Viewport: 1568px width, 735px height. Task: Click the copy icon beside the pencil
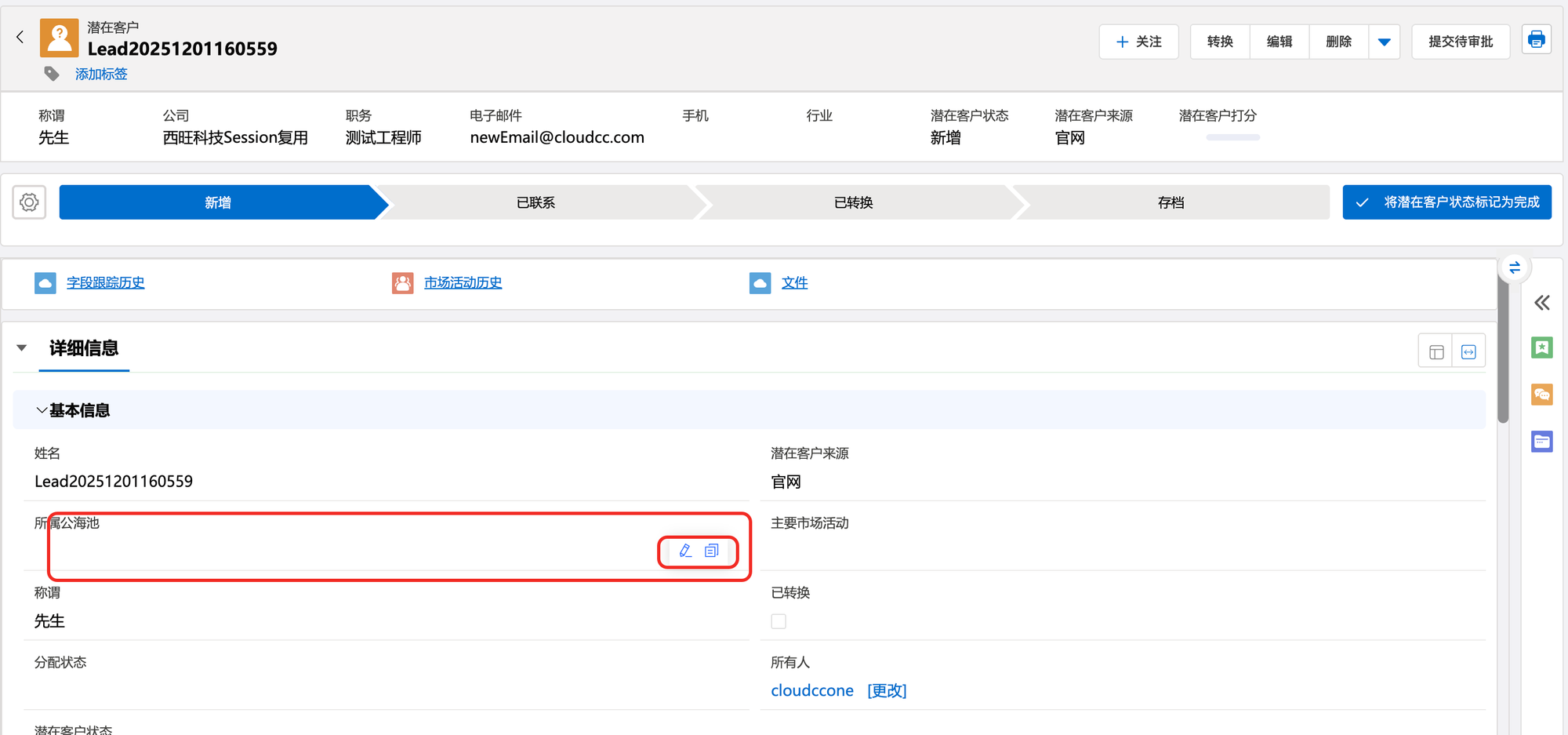tap(711, 551)
